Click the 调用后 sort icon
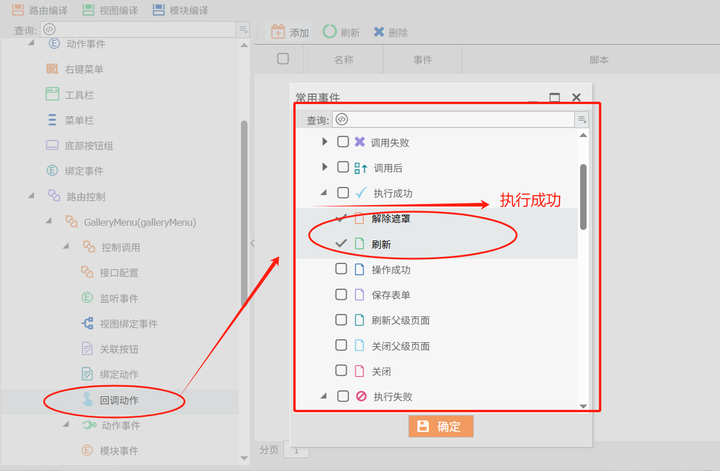 [x=360, y=168]
